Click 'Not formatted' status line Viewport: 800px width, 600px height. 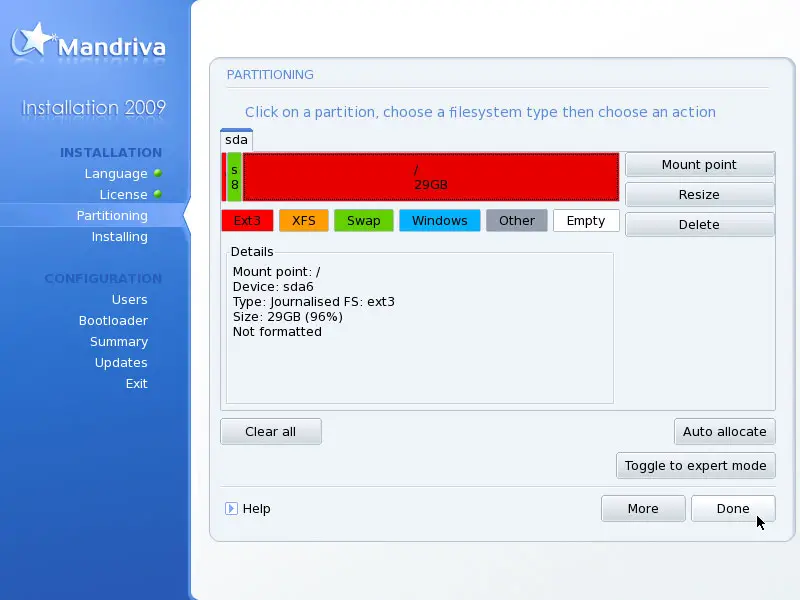click(x=277, y=332)
